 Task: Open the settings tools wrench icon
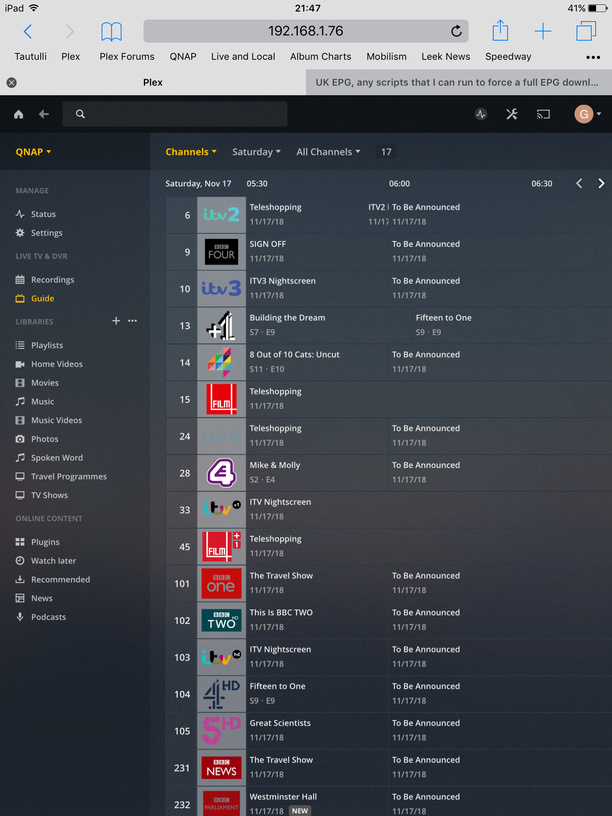512,114
